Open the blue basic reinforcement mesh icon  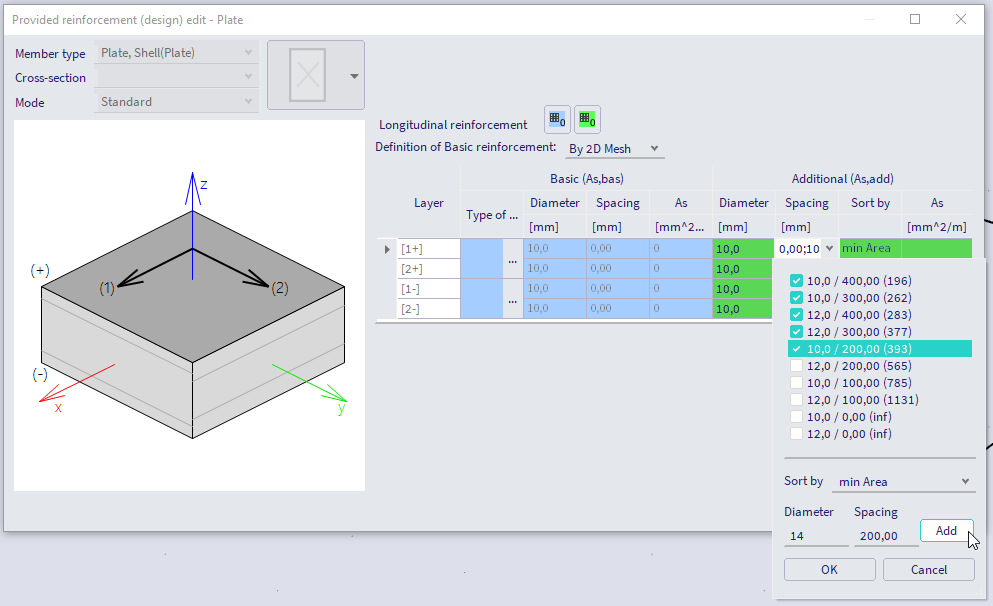(557, 119)
